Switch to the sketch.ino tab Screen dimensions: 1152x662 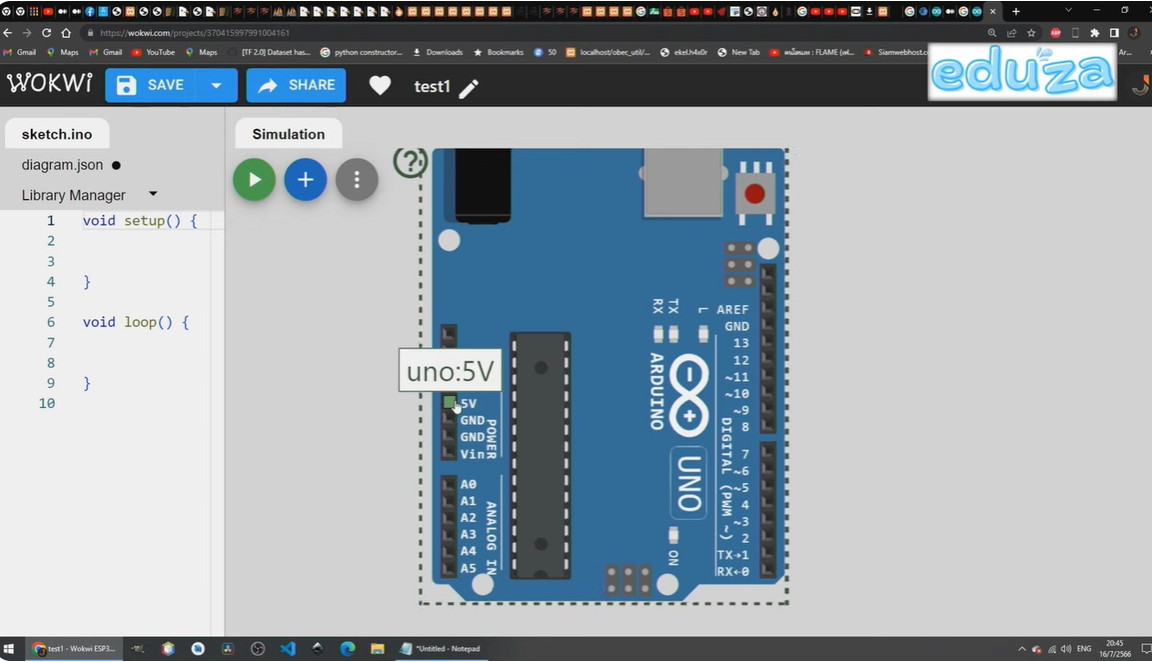tap(57, 134)
